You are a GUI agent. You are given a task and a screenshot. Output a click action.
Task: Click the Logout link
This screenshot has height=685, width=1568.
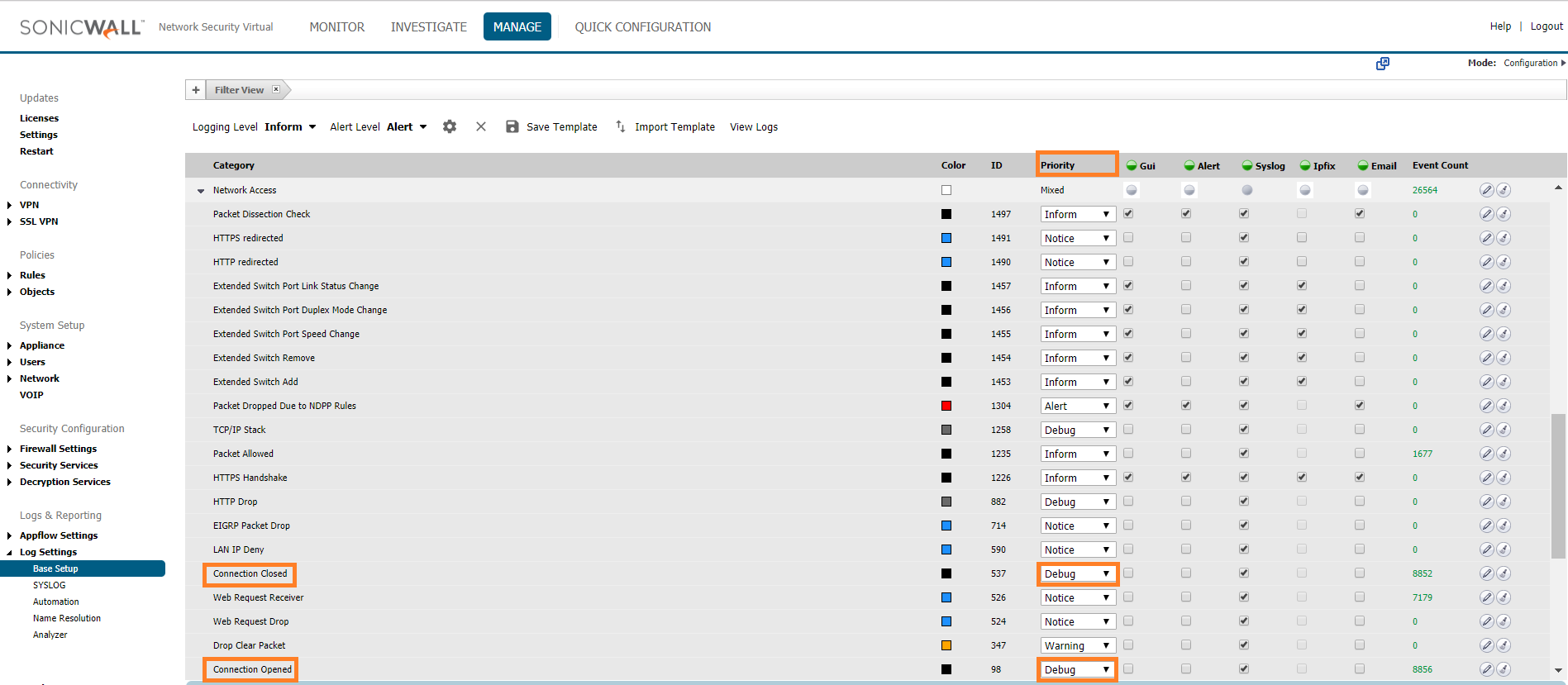(1546, 26)
